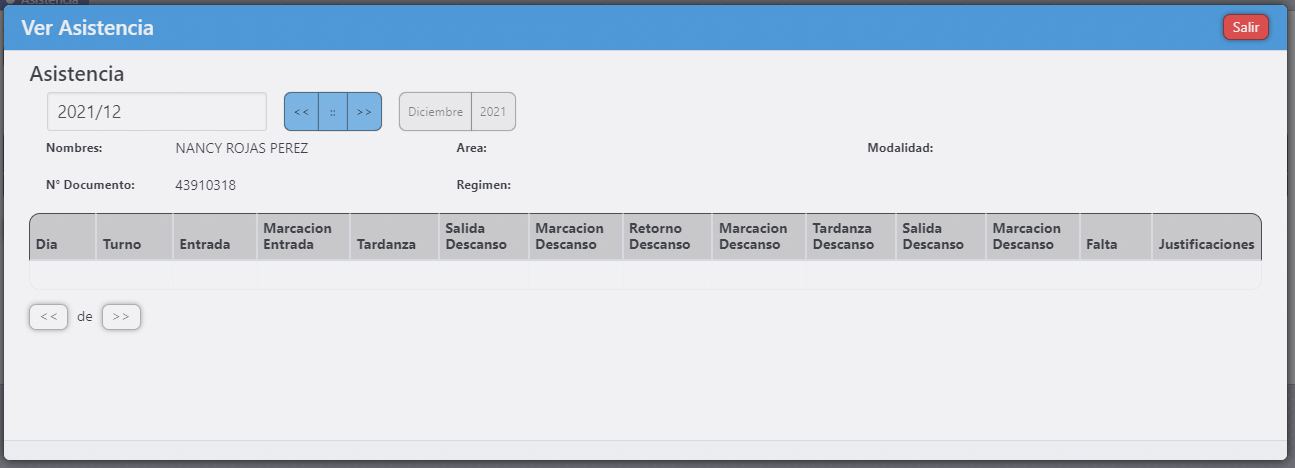
Task: Click the Falta column header
Action: (x=1102, y=244)
